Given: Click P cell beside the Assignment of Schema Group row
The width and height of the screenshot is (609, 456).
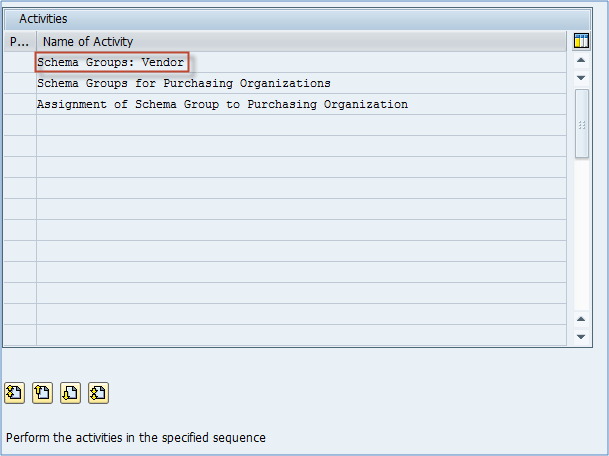Looking at the screenshot, I should click(x=20, y=104).
